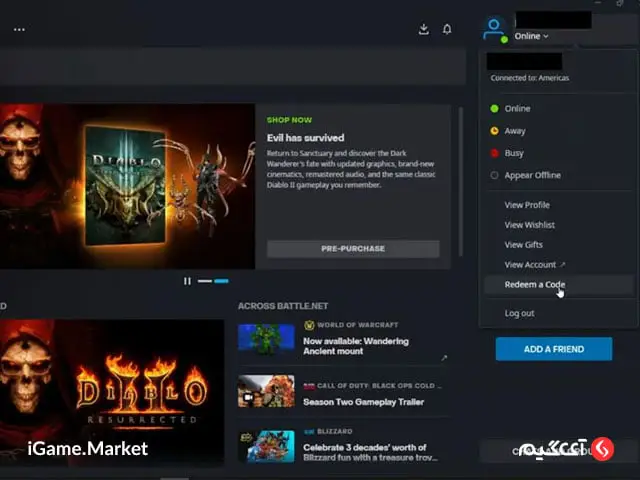Open the Season Two Gameplay Trailer link
The width and height of the screenshot is (640, 480).
363,402
